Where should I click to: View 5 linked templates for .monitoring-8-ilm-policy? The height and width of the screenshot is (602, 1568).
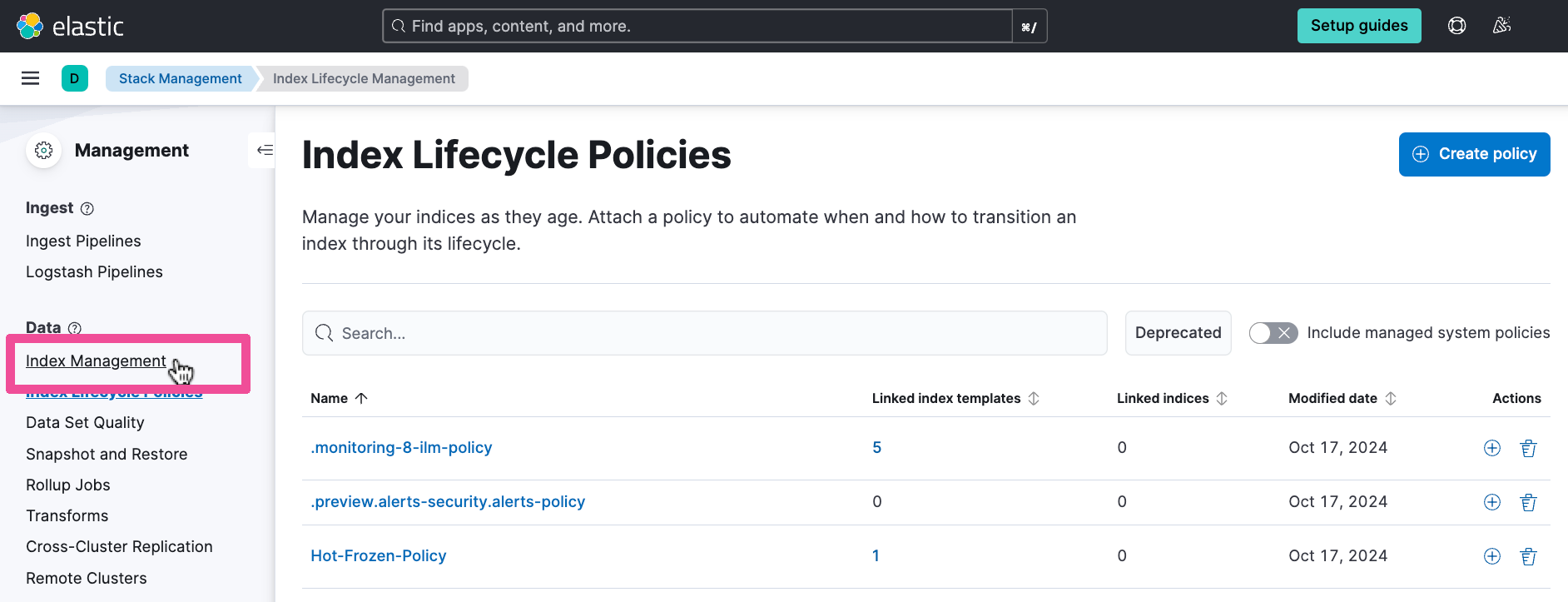[876, 447]
